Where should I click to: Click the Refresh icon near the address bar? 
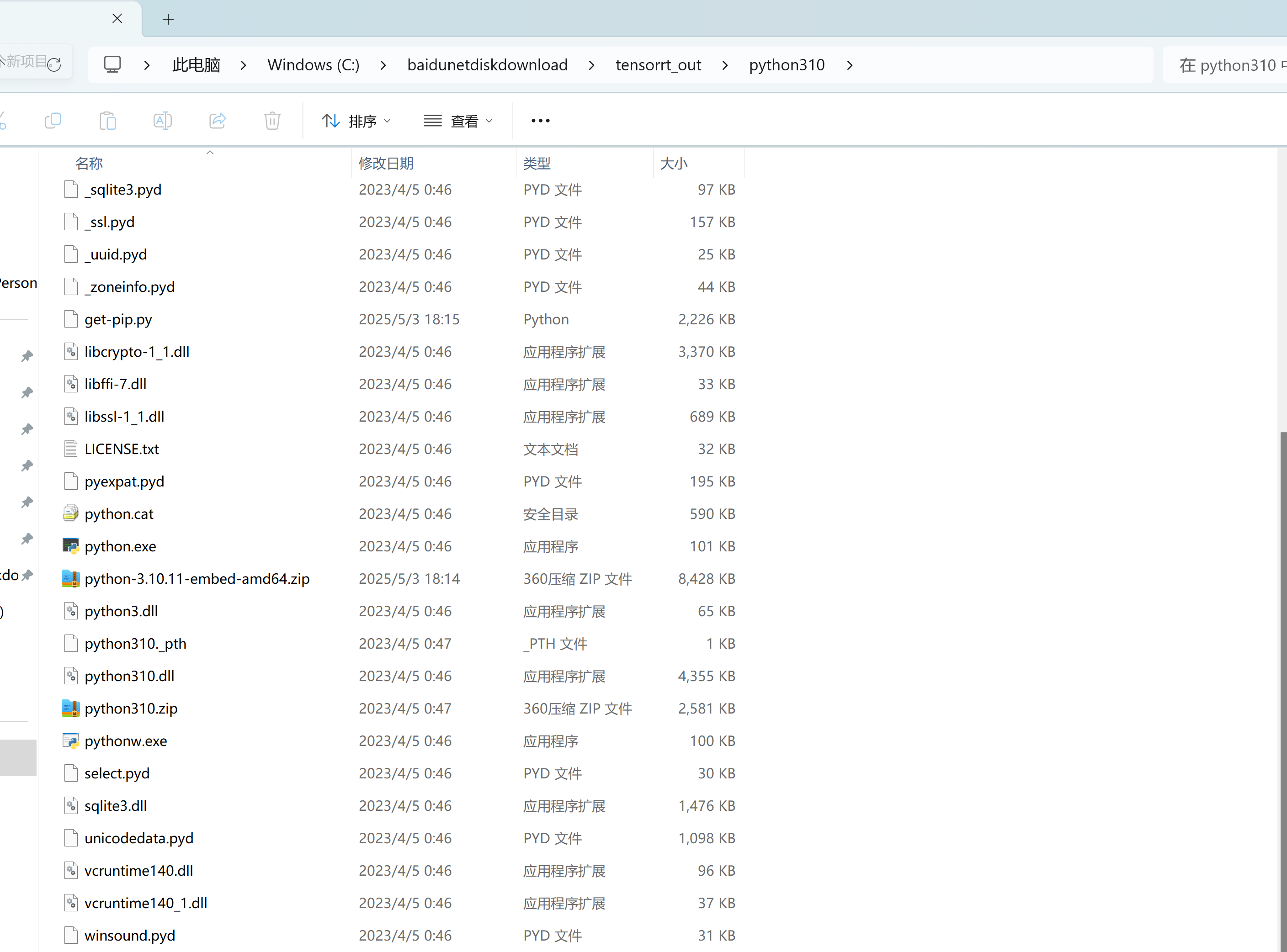click(54, 64)
